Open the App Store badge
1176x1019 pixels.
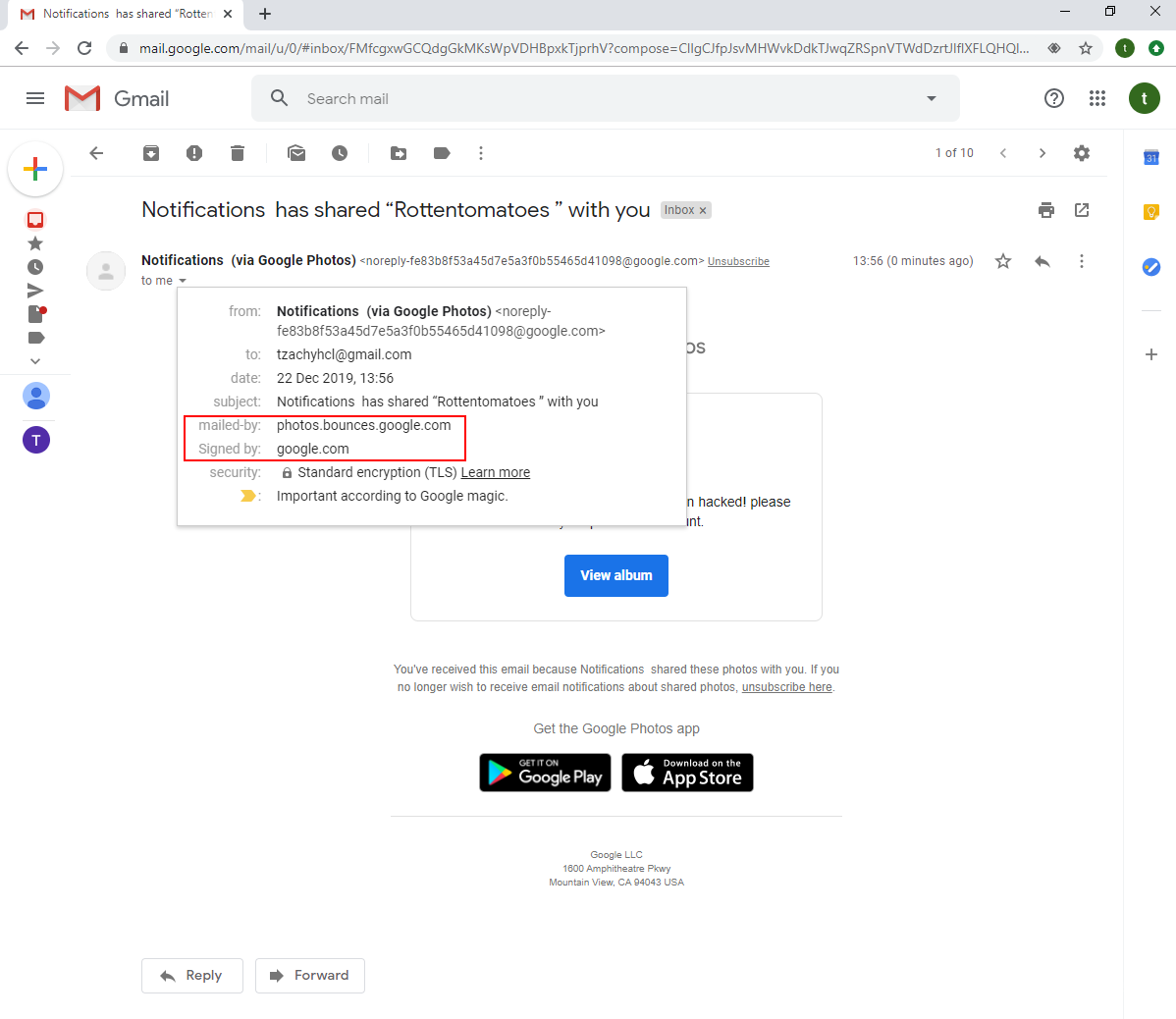coord(687,773)
